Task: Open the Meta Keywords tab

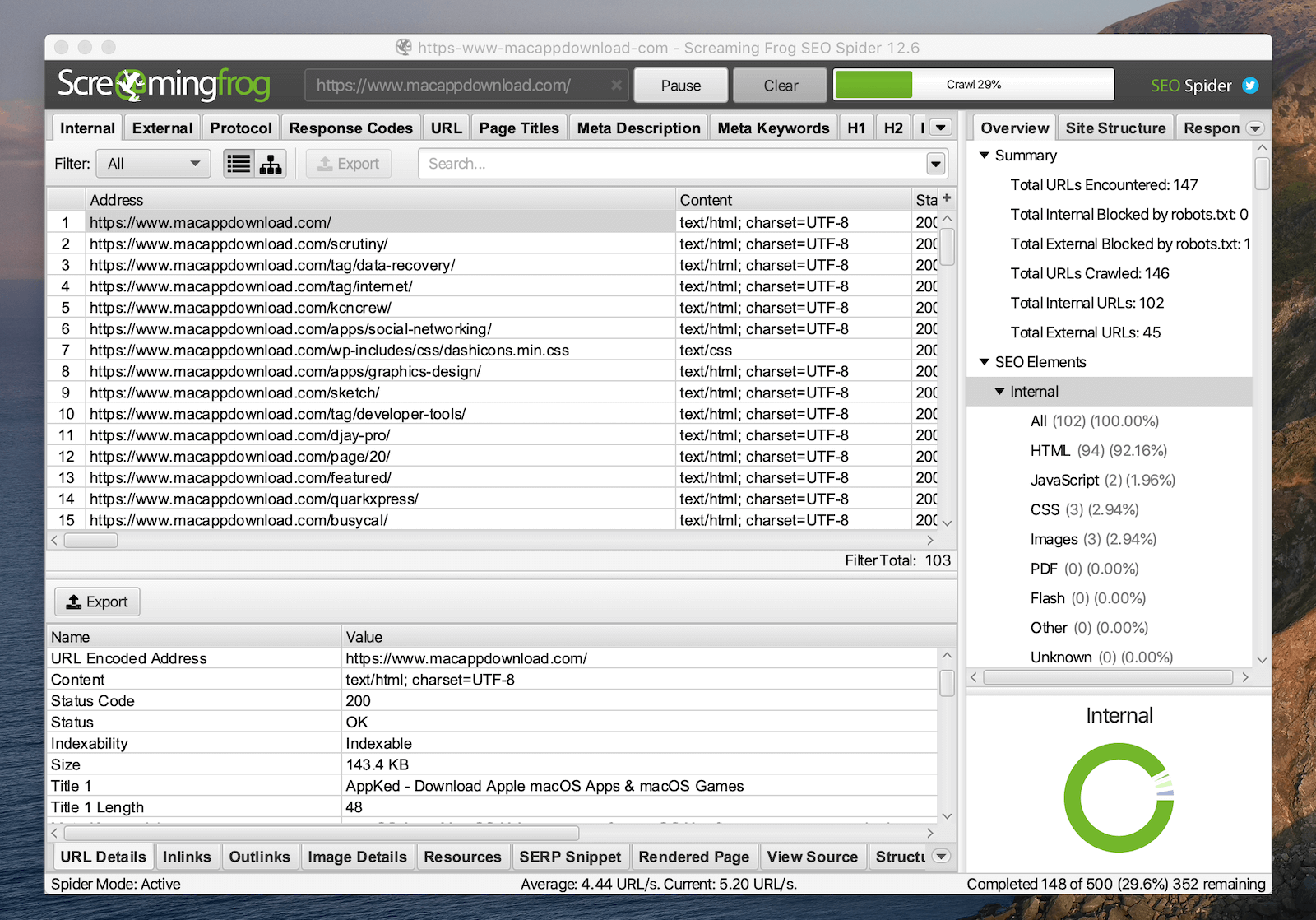Action: click(x=773, y=128)
